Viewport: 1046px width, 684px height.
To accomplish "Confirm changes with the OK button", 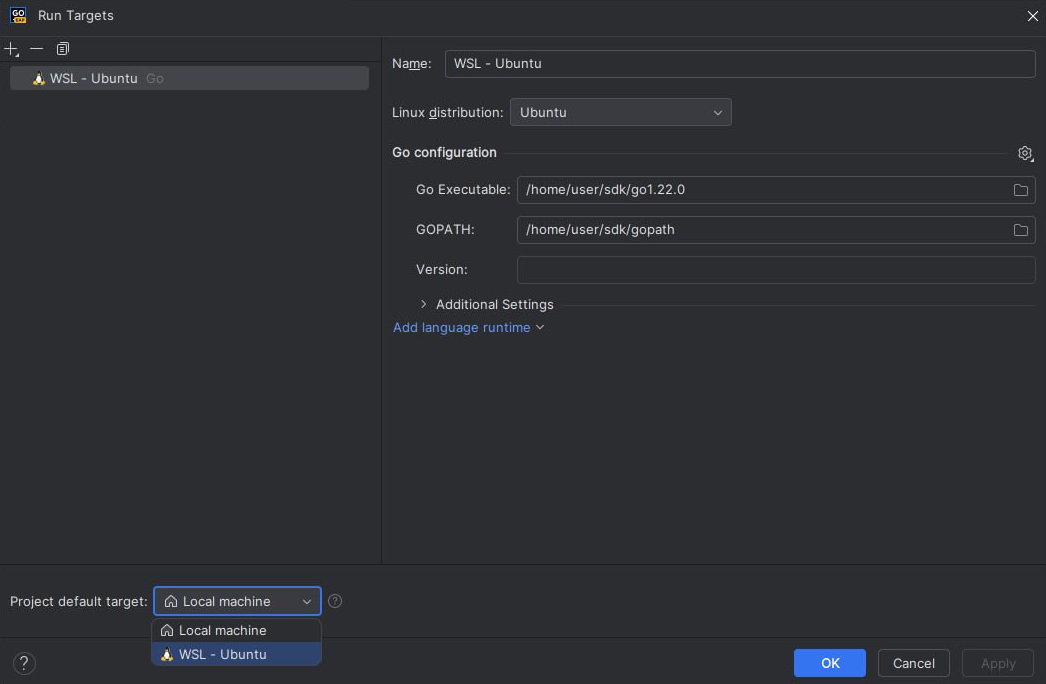I will click(829, 663).
